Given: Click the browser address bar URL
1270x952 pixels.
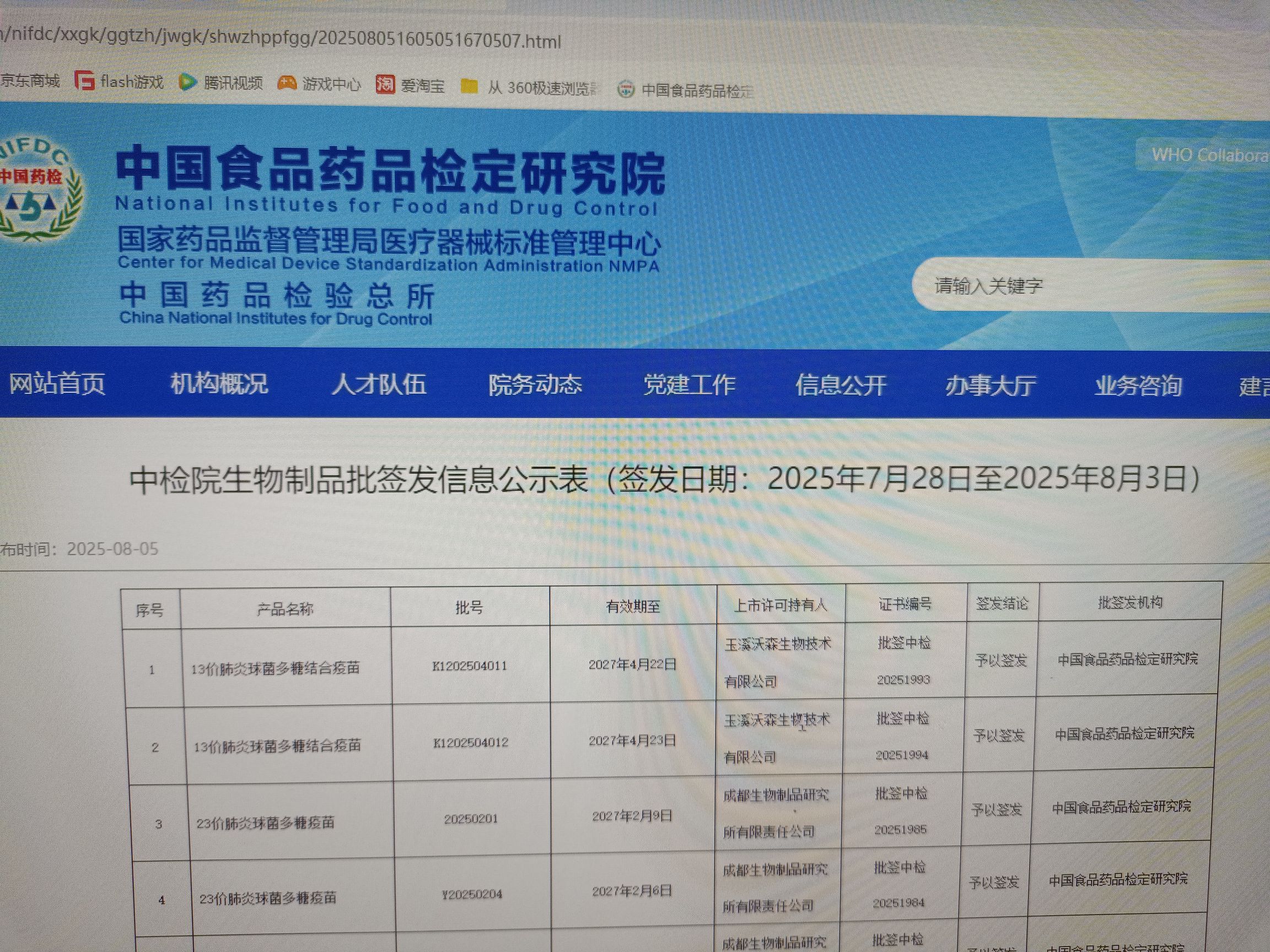Looking at the screenshot, I should 281,39.
